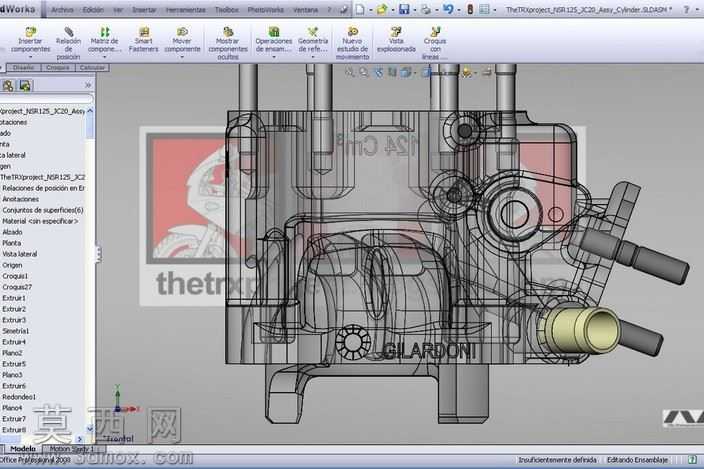
Task: Select the Relación de posición tool
Action: (68, 43)
